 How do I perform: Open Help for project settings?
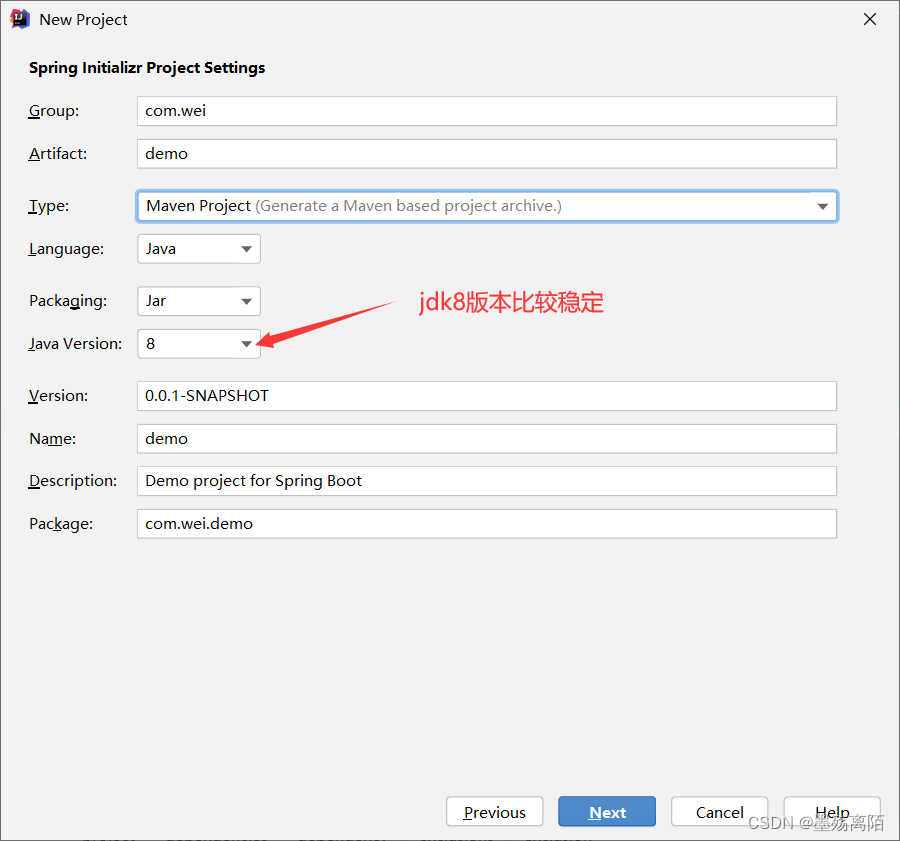pos(832,812)
